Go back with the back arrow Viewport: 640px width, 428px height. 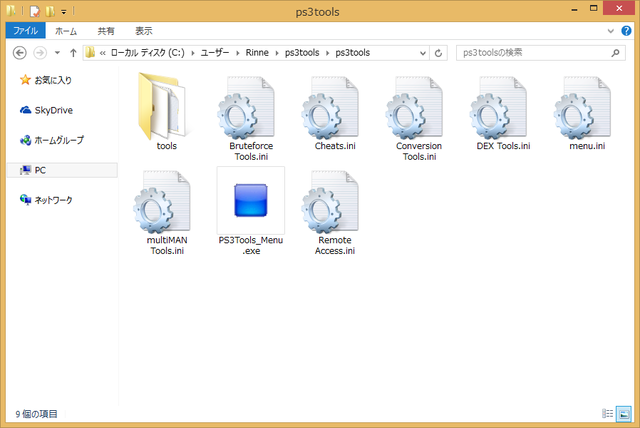tap(20, 53)
